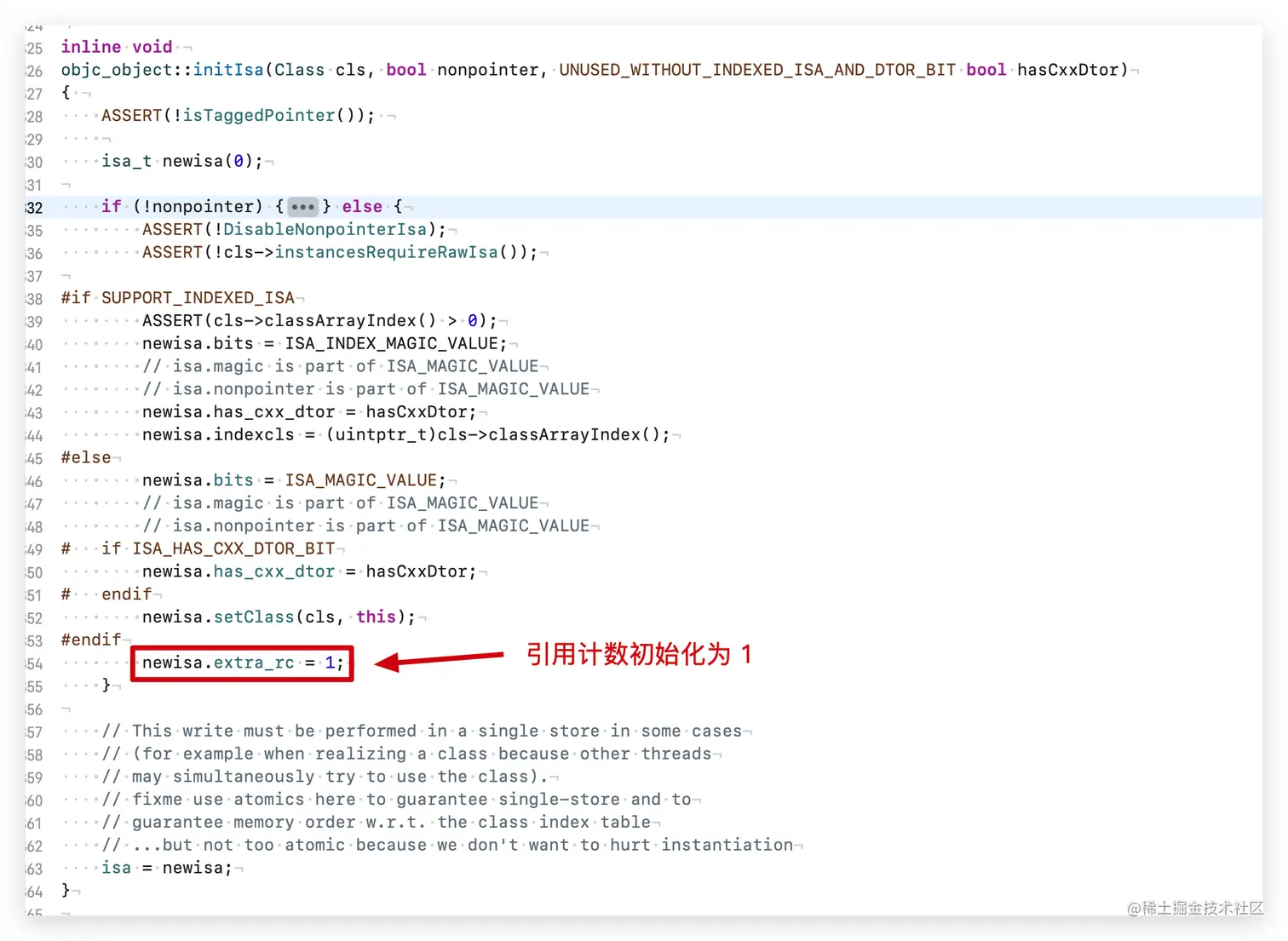1288x941 pixels.
Task: Select the initIsa method name
Action: (x=228, y=70)
